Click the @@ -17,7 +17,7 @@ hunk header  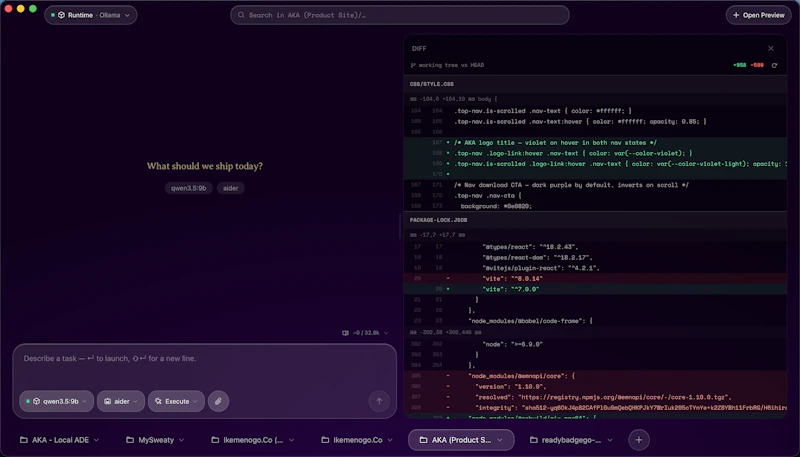pos(595,235)
